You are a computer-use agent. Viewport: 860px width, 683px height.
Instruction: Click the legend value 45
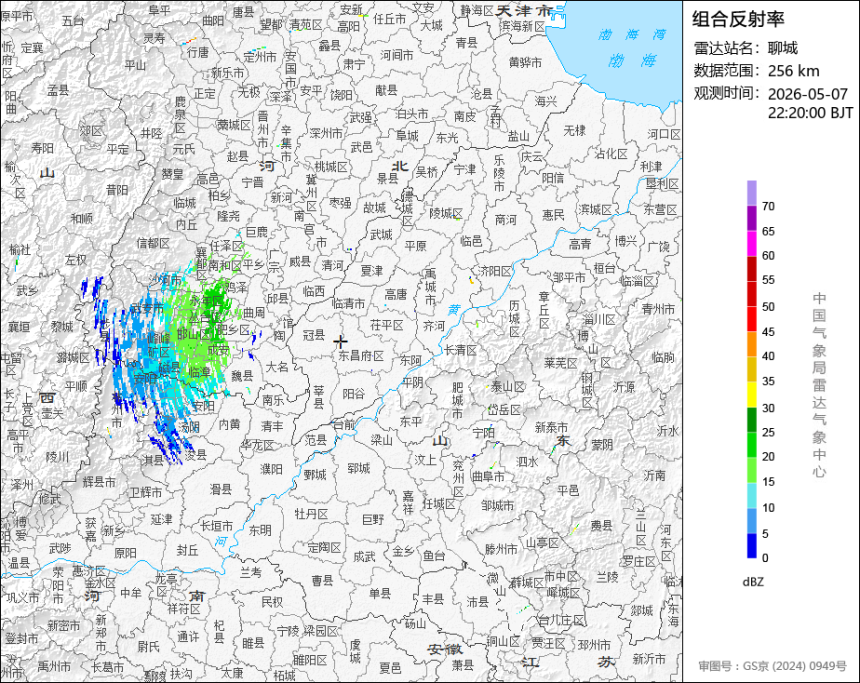point(768,332)
